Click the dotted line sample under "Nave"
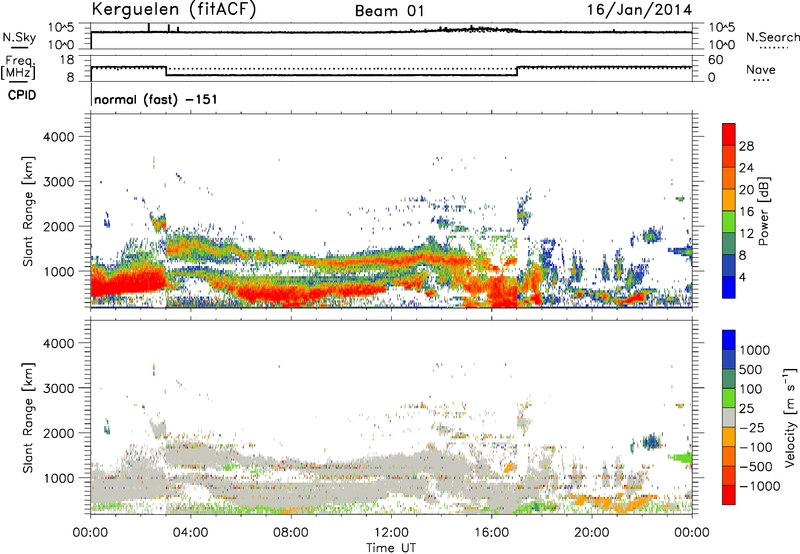Screen dimensions: 800x554 pyautogui.click(x=761, y=81)
